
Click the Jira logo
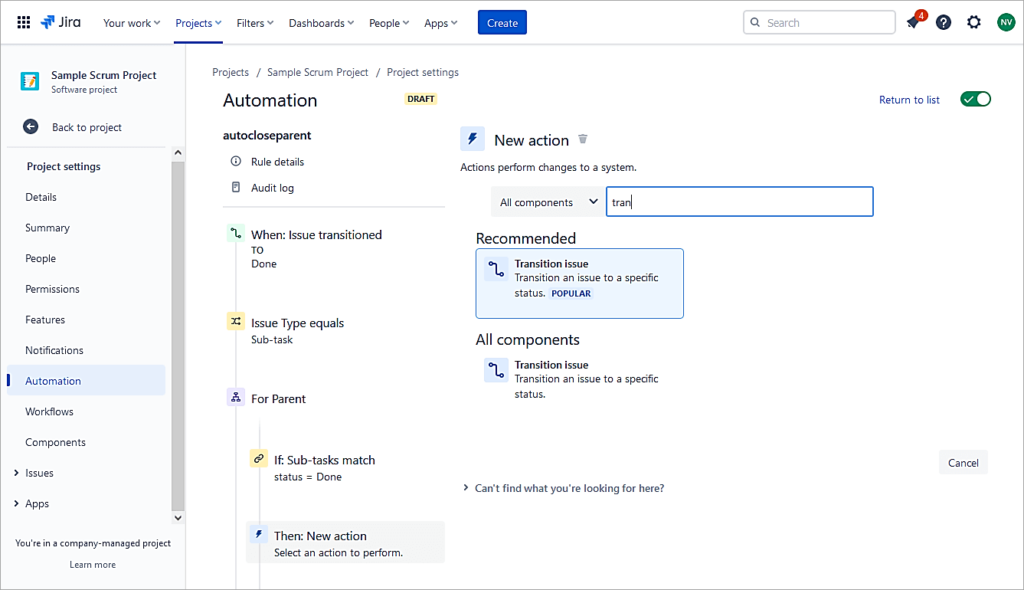coord(61,22)
